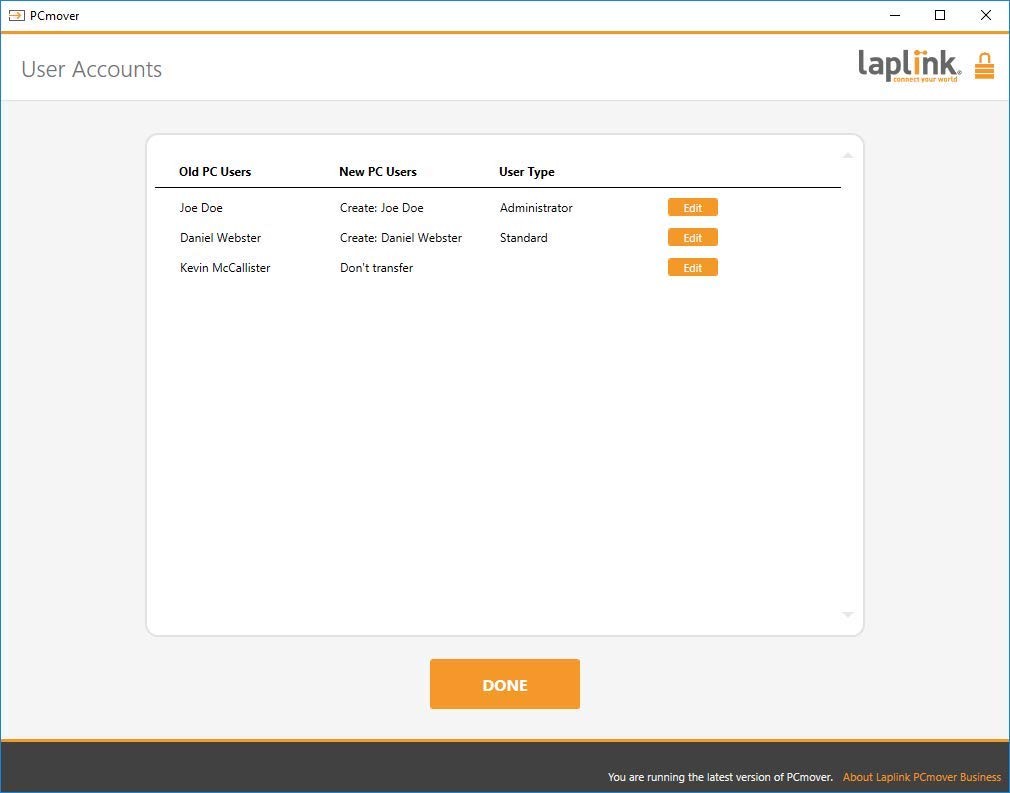Close the PCmover window
Image resolution: width=1010 pixels, height=793 pixels.
(x=986, y=15)
